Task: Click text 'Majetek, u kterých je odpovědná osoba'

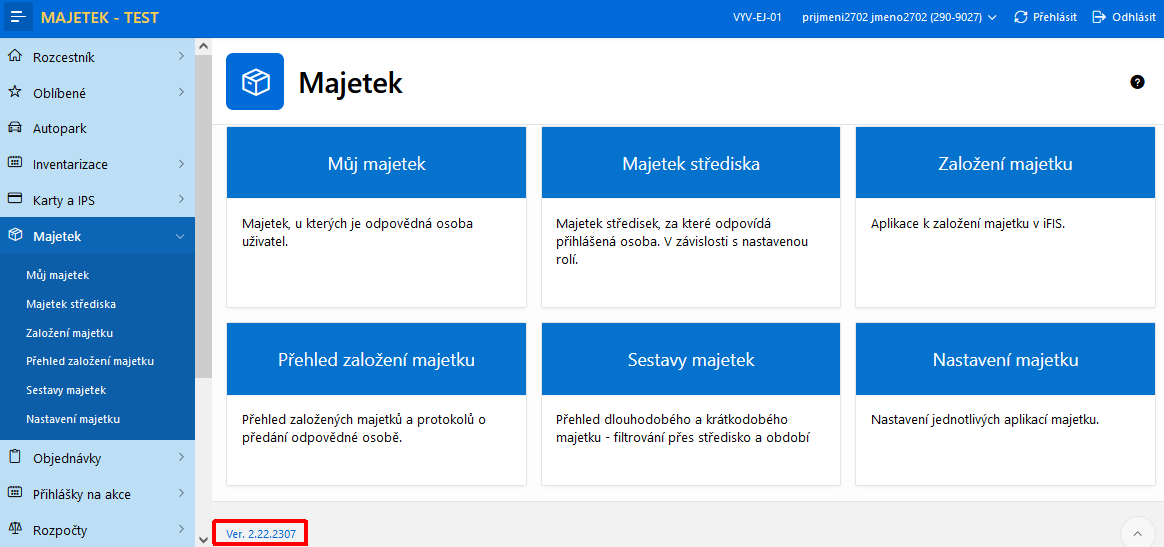Action: (x=358, y=223)
